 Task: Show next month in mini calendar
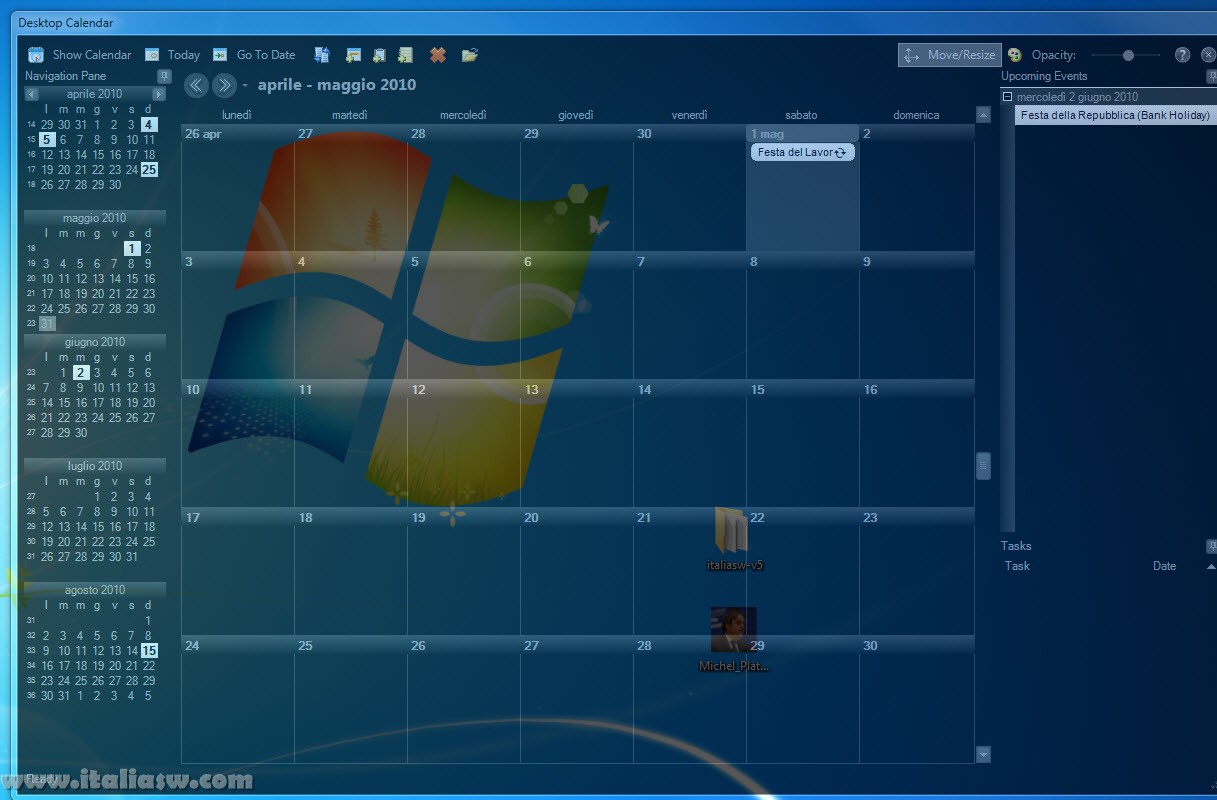click(158, 94)
